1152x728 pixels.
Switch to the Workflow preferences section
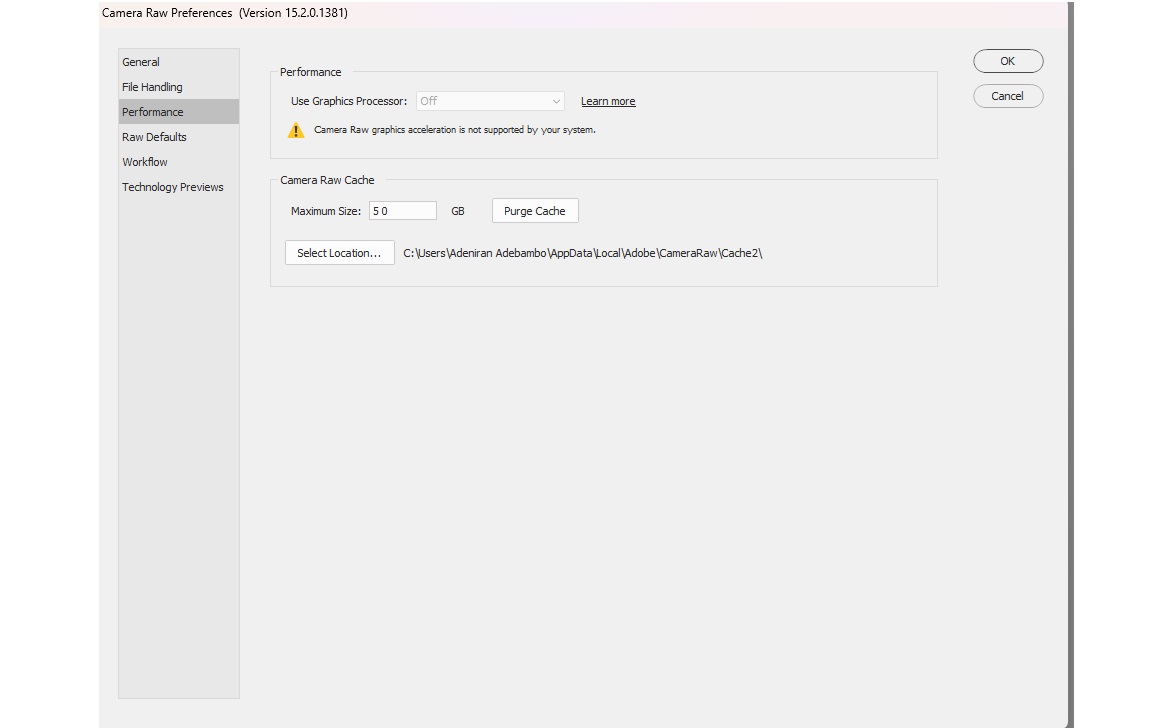click(x=144, y=161)
